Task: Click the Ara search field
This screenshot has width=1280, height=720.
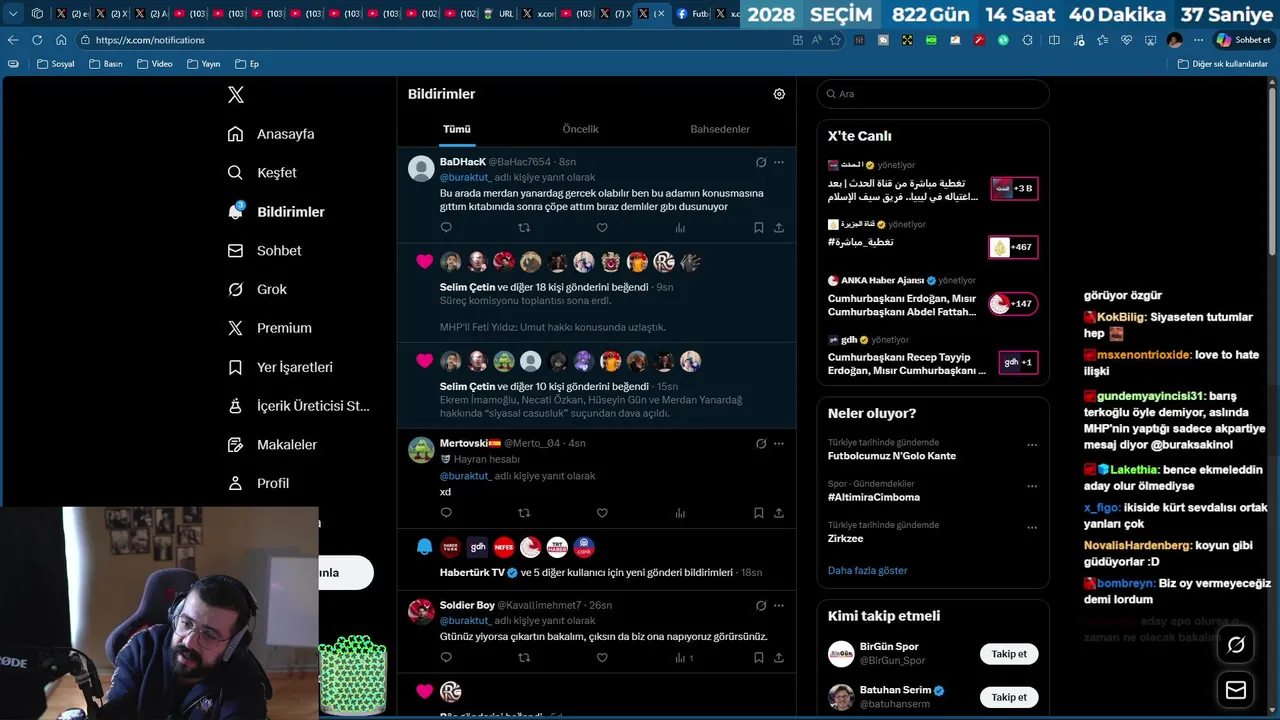Action: click(x=933, y=94)
